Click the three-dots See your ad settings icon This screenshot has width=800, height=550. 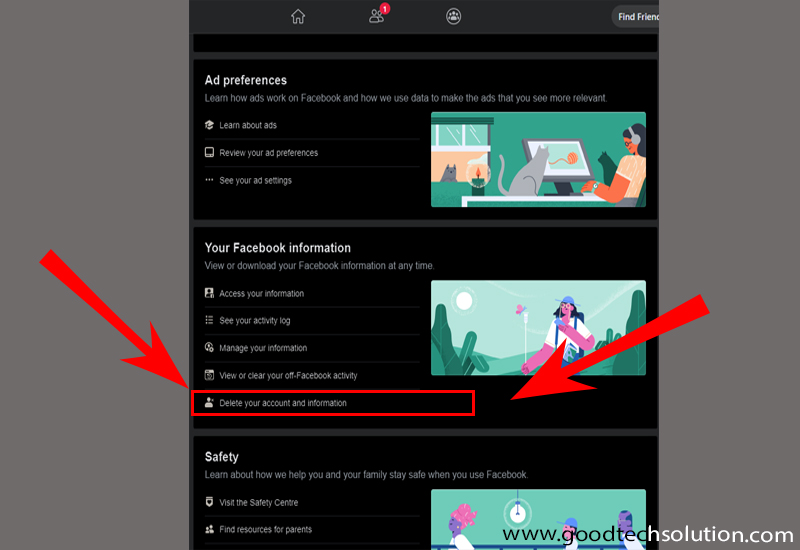(209, 180)
